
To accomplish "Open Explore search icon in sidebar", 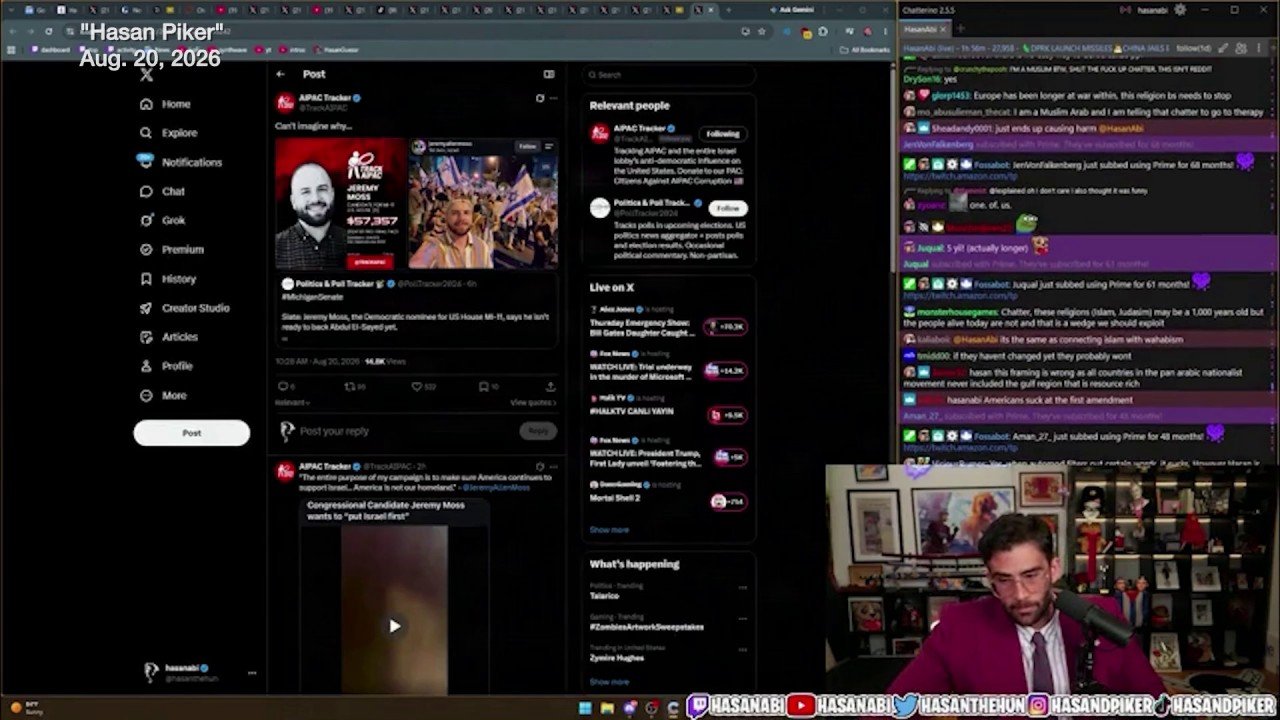I will (147, 133).
